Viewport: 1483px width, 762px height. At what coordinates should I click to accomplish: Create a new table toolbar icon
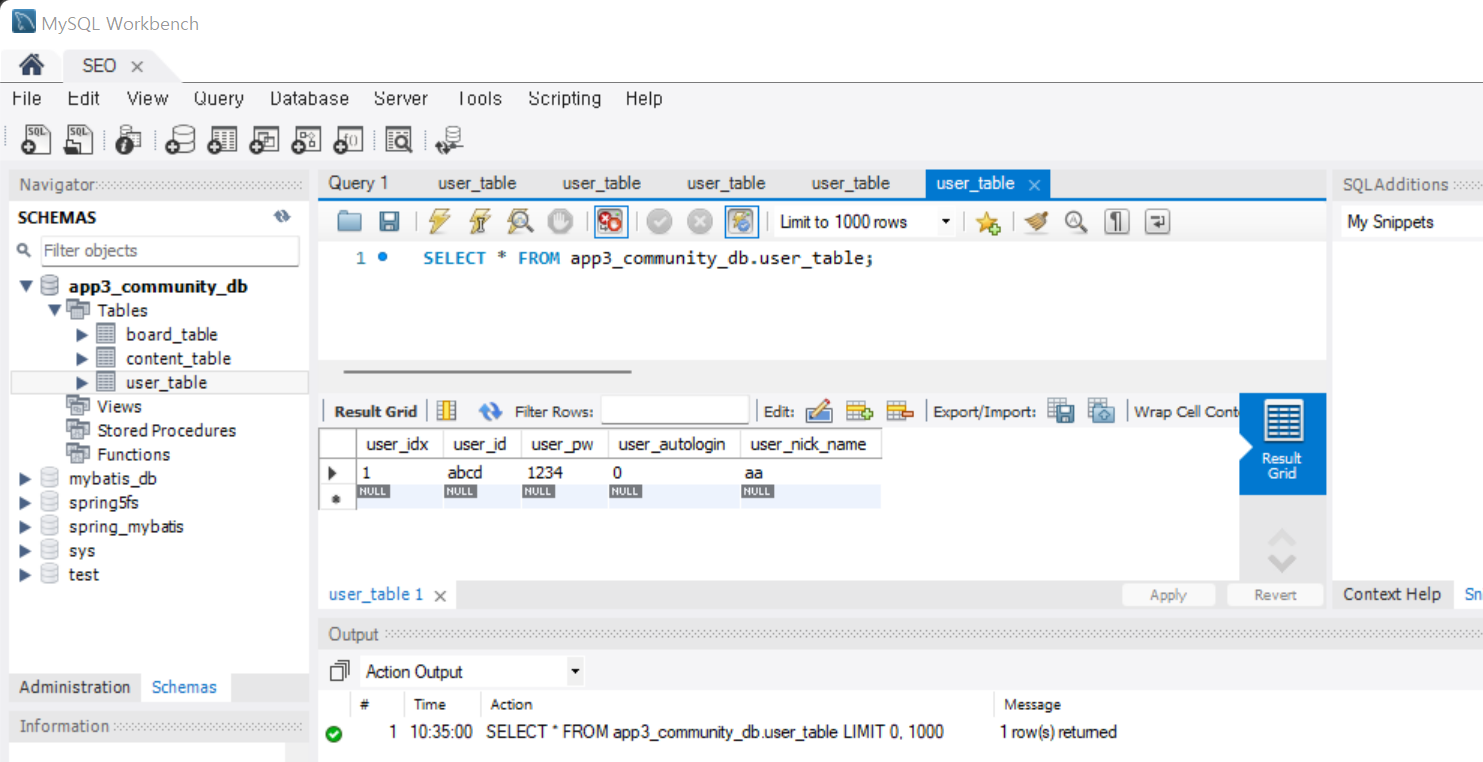tap(222, 140)
